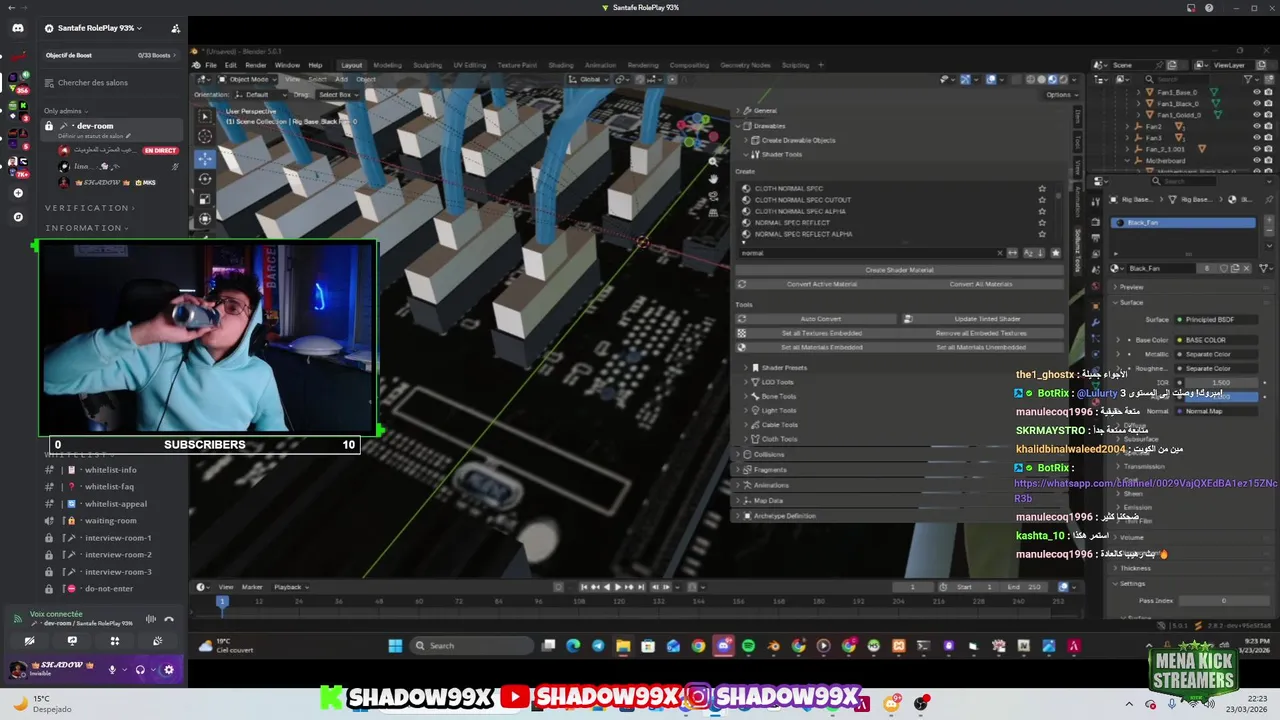This screenshot has width=1280, height=720.
Task: Pick the Select Box tool arrow icon
Action: (204, 117)
